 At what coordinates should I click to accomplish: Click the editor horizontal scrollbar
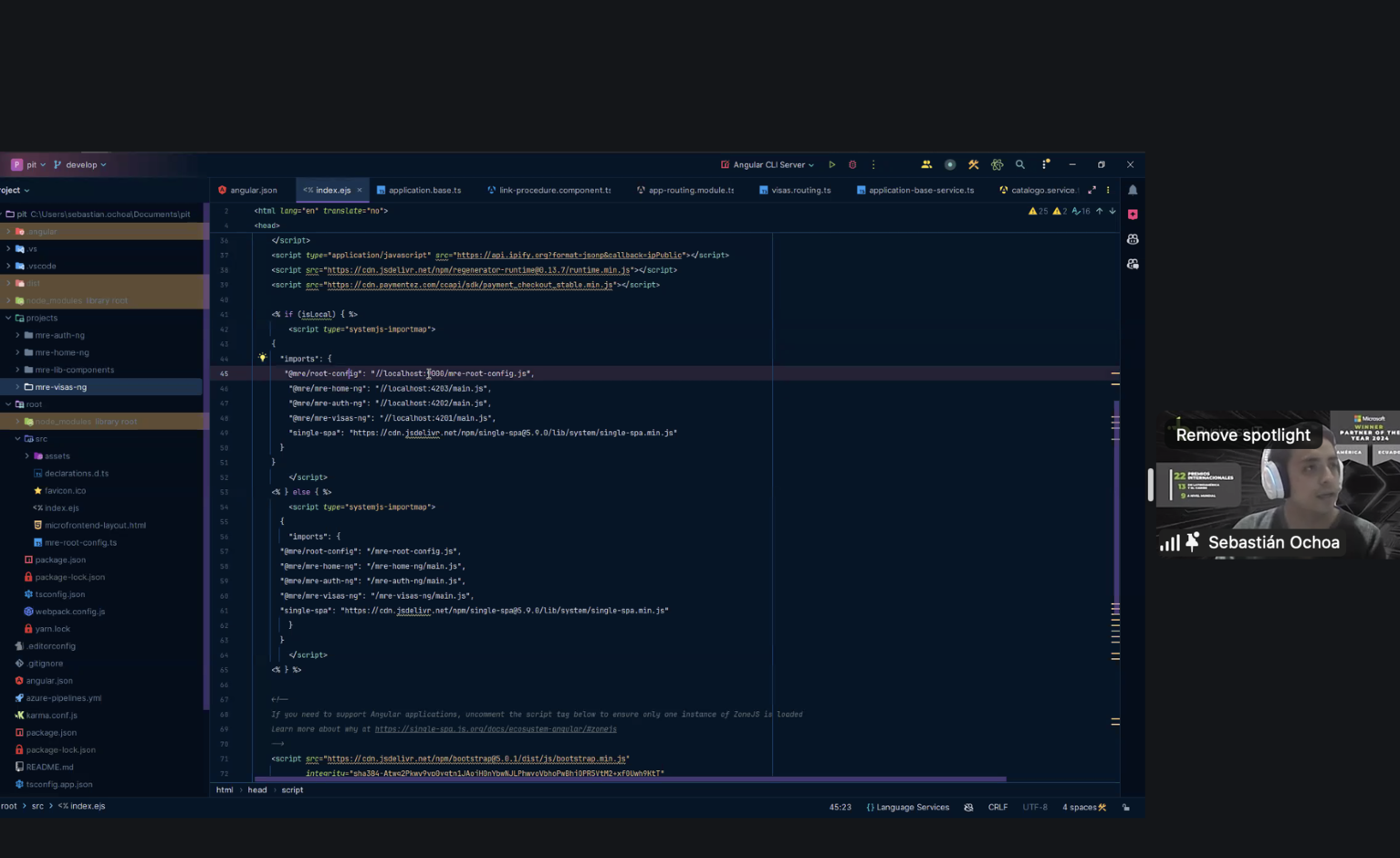pos(630,780)
